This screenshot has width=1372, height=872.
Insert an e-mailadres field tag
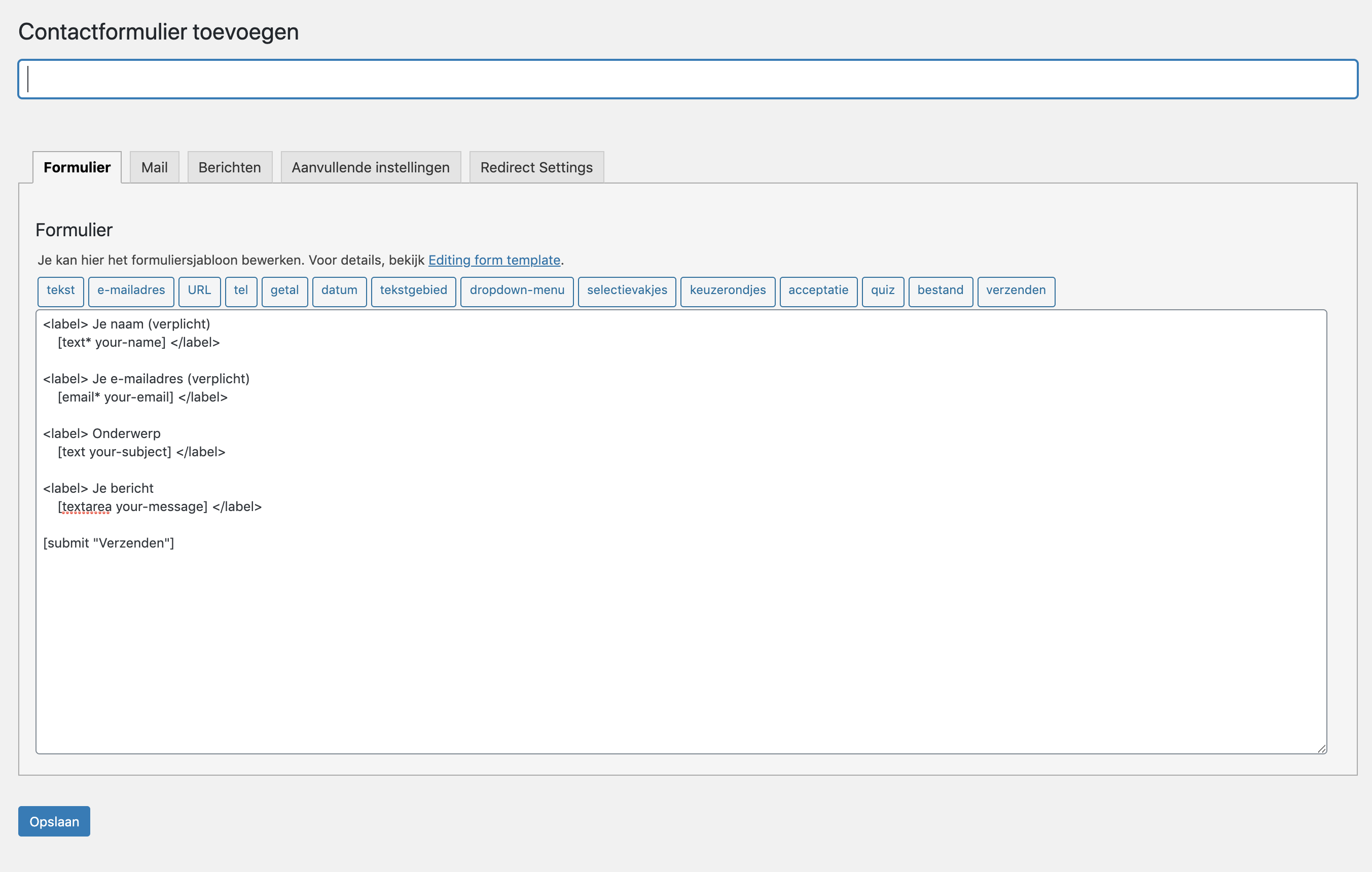131,290
